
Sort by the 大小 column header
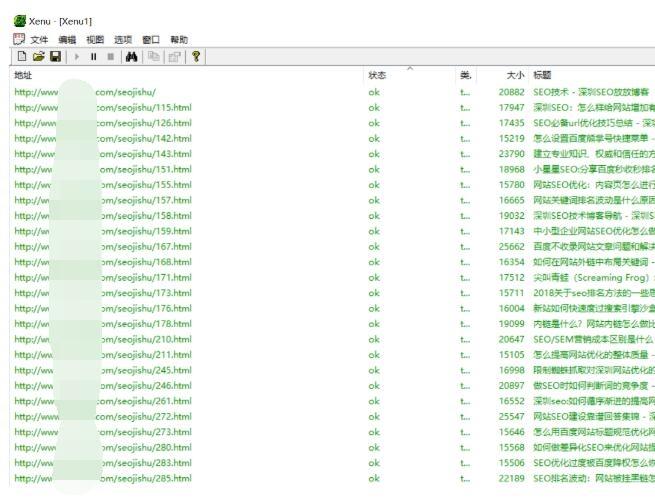point(503,75)
